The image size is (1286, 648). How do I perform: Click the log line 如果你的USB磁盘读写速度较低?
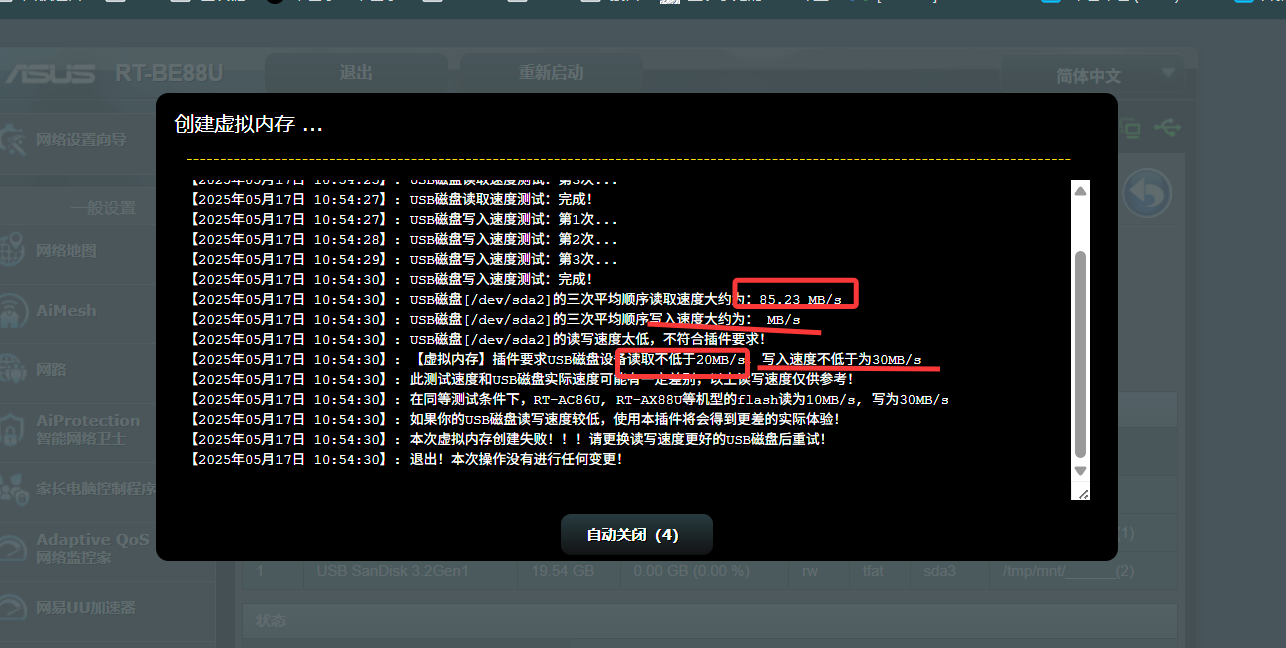tap(514, 419)
